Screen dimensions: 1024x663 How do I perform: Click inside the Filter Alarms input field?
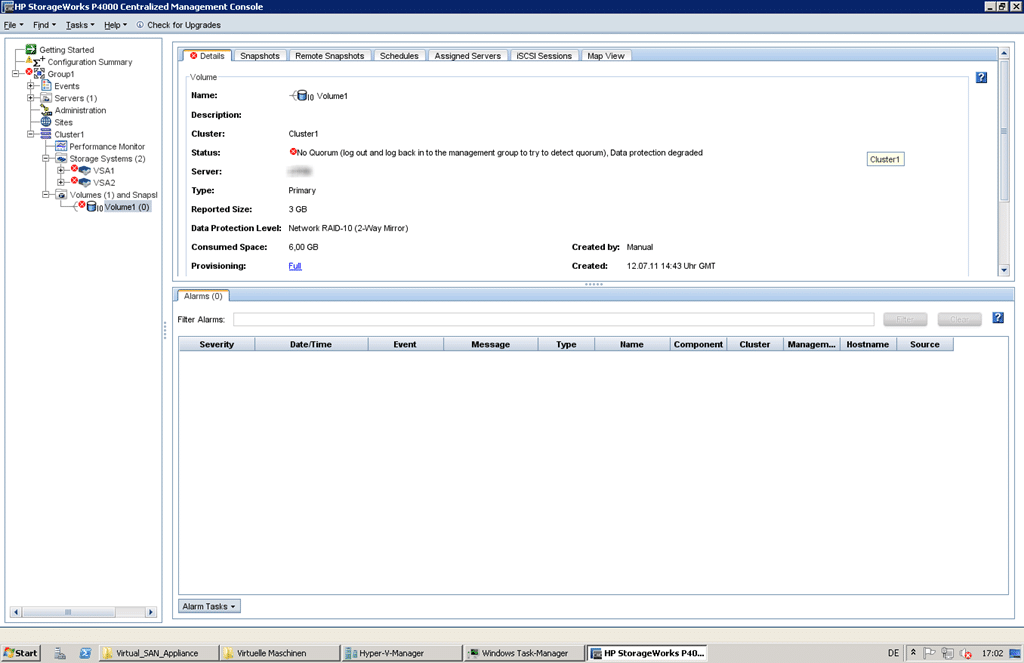[553, 319]
